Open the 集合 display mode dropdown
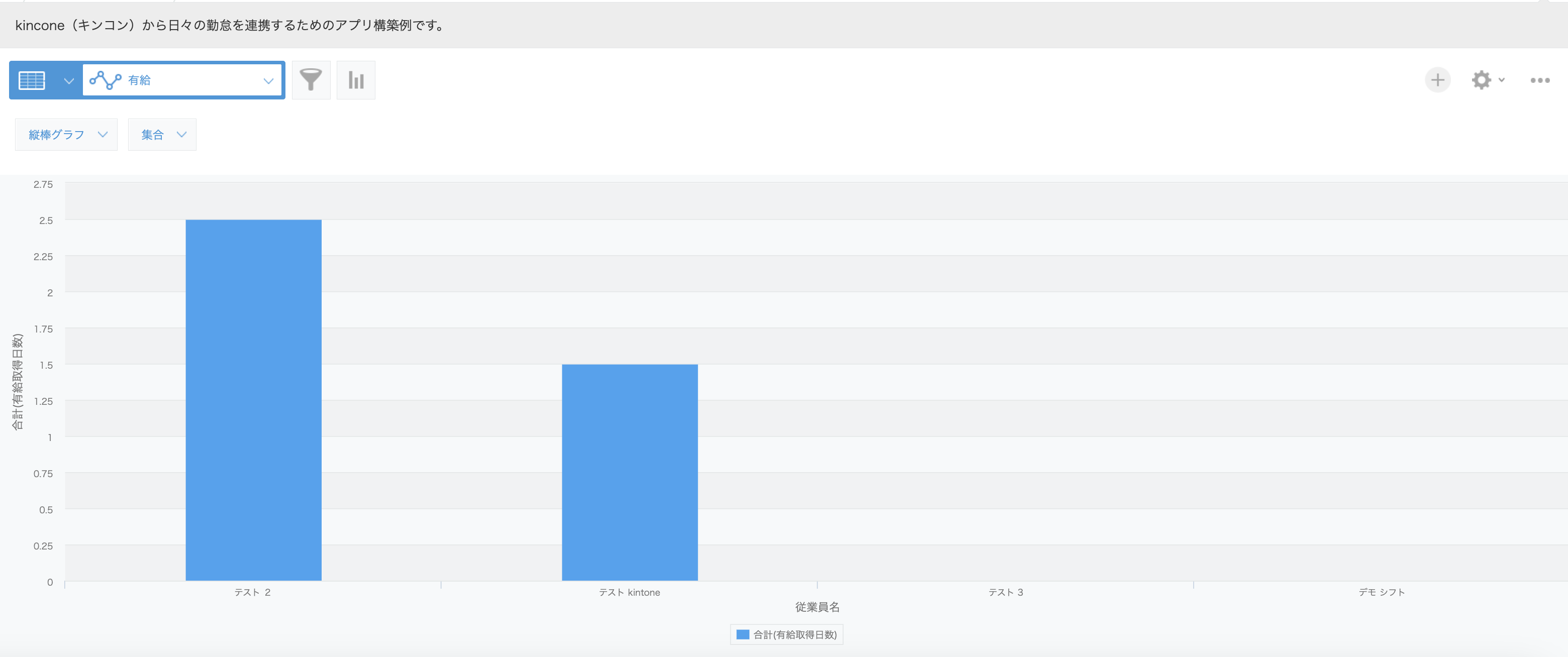The width and height of the screenshot is (1568, 657). 162,135
